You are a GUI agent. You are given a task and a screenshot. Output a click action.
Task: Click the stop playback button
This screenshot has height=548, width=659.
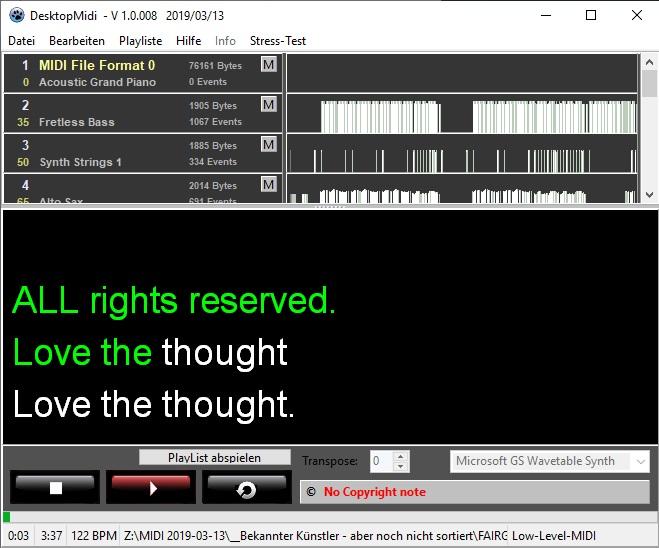[55, 487]
